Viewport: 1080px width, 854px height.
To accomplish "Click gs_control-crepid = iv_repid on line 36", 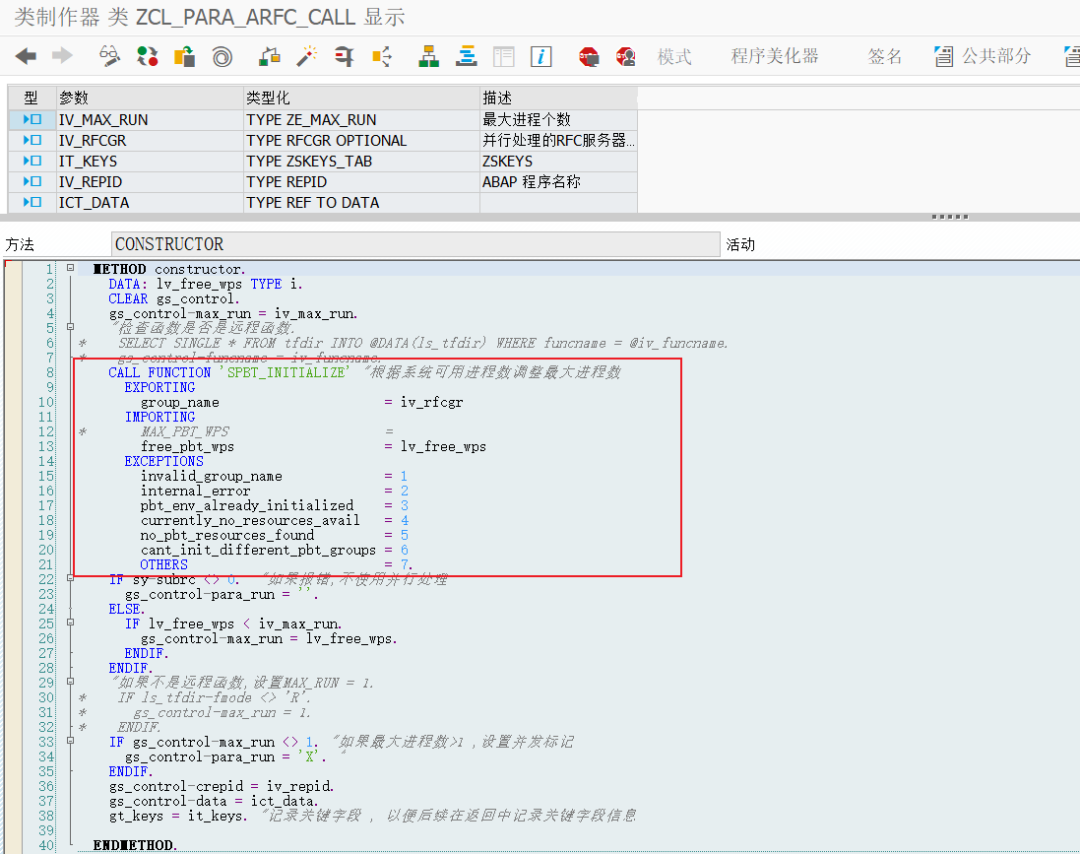I will [222, 786].
